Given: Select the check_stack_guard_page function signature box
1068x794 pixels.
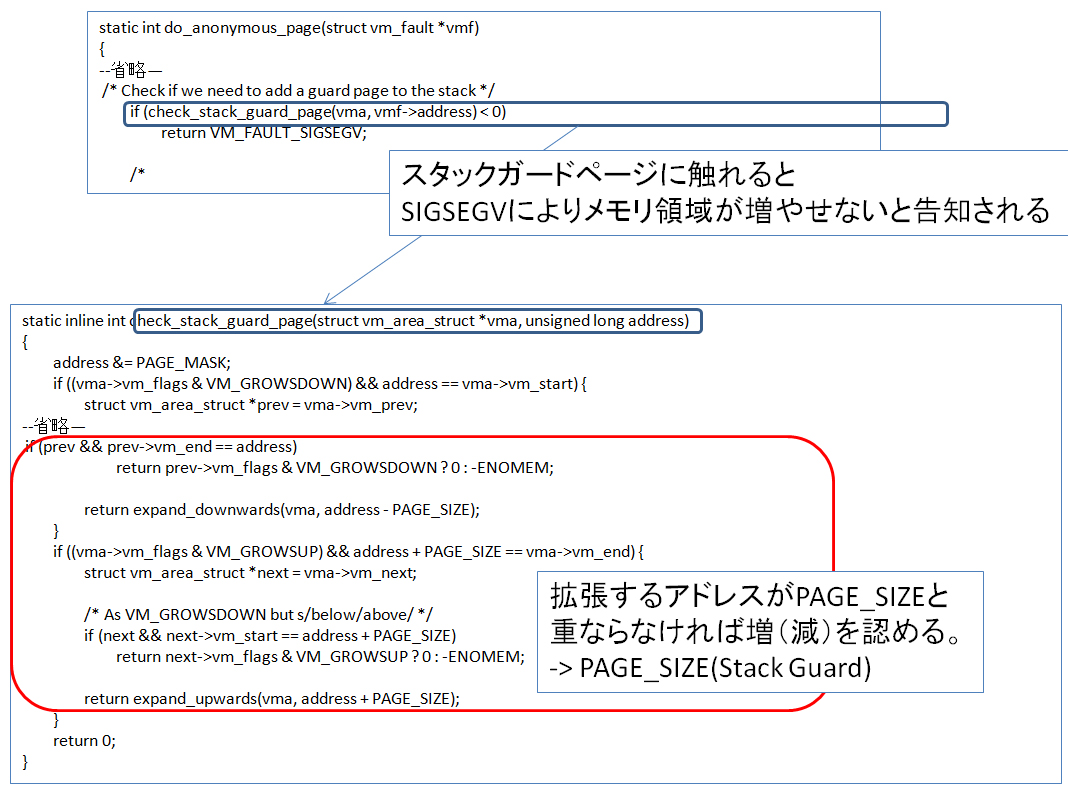Looking at the screenshot, I should pos(418,321).
